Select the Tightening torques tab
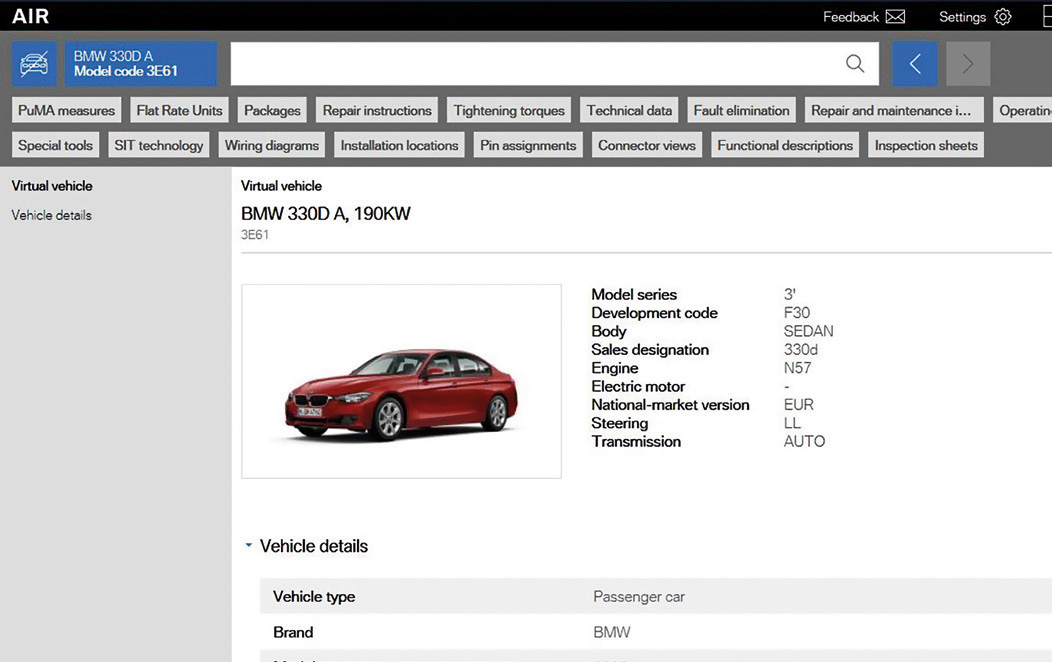The height and width of the screenshot is (662, 1052). tap(509, 110)
